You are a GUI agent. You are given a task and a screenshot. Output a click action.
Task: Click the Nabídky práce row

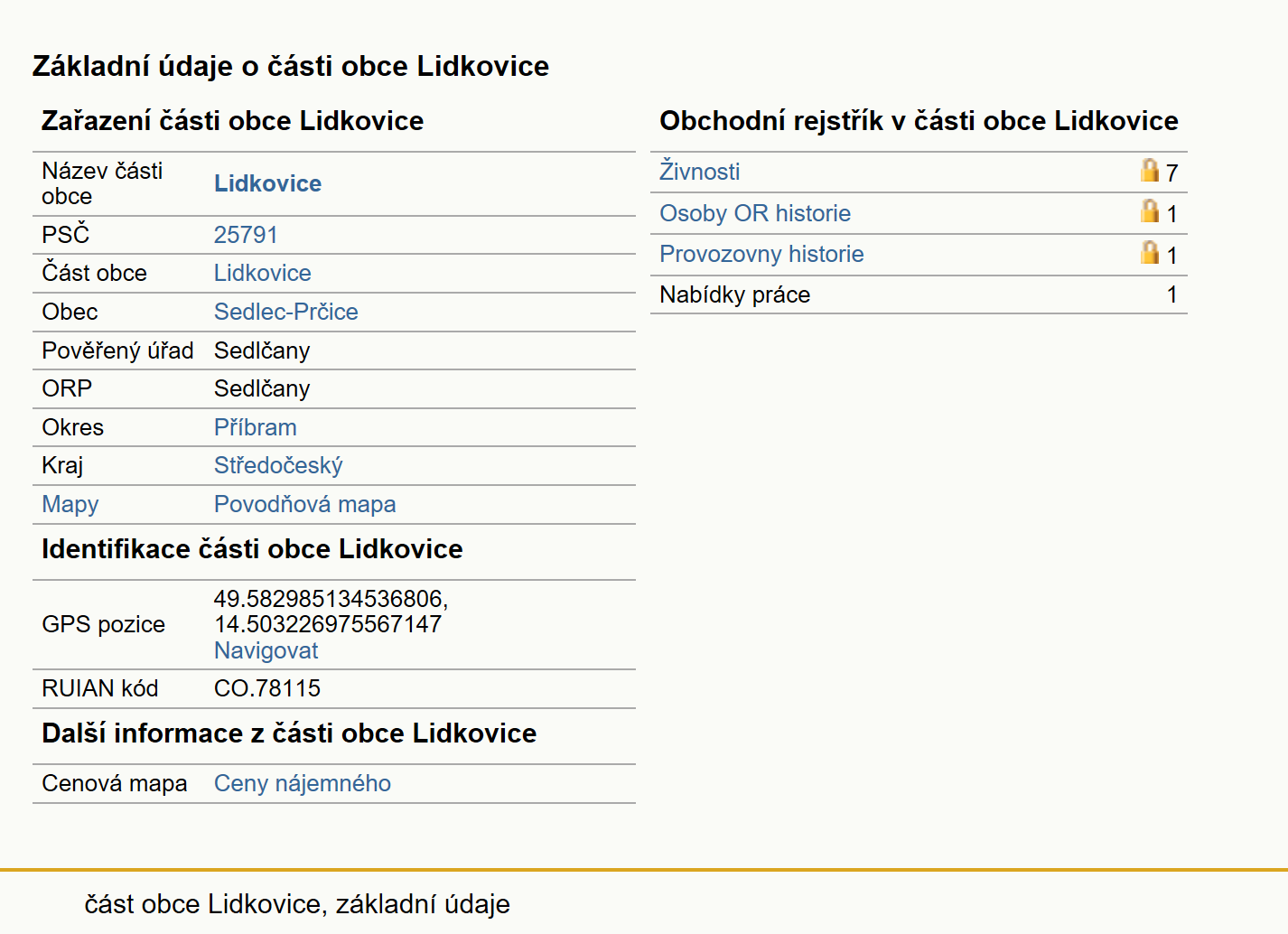coord(919,294)
